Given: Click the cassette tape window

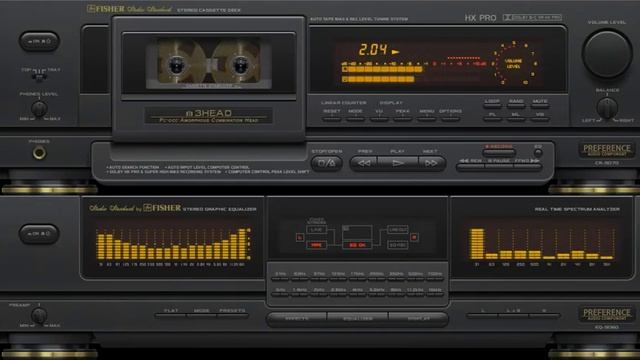Looking at the screenshot, I should pyautogui.click(x=209, y=63).
